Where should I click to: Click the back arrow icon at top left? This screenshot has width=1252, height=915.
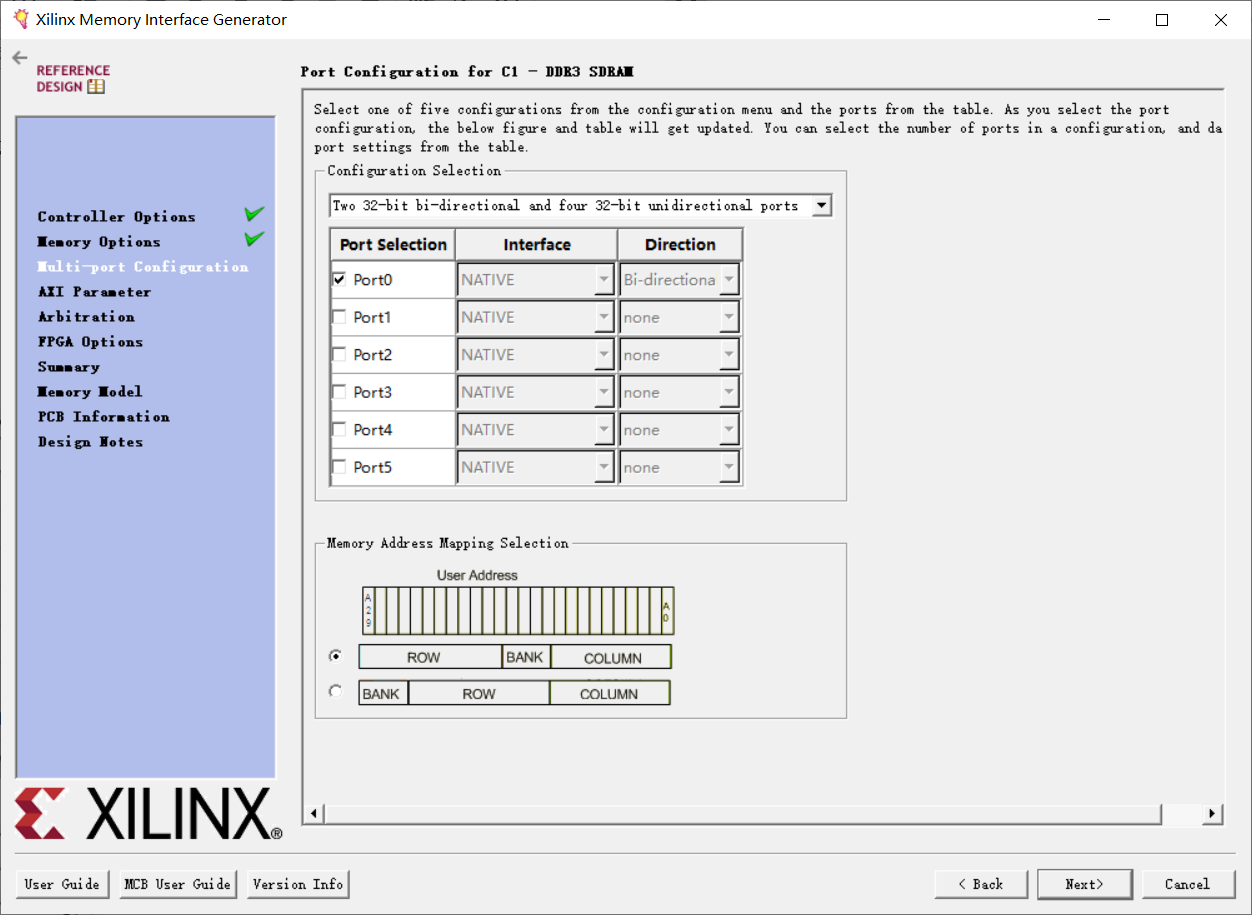20,58
